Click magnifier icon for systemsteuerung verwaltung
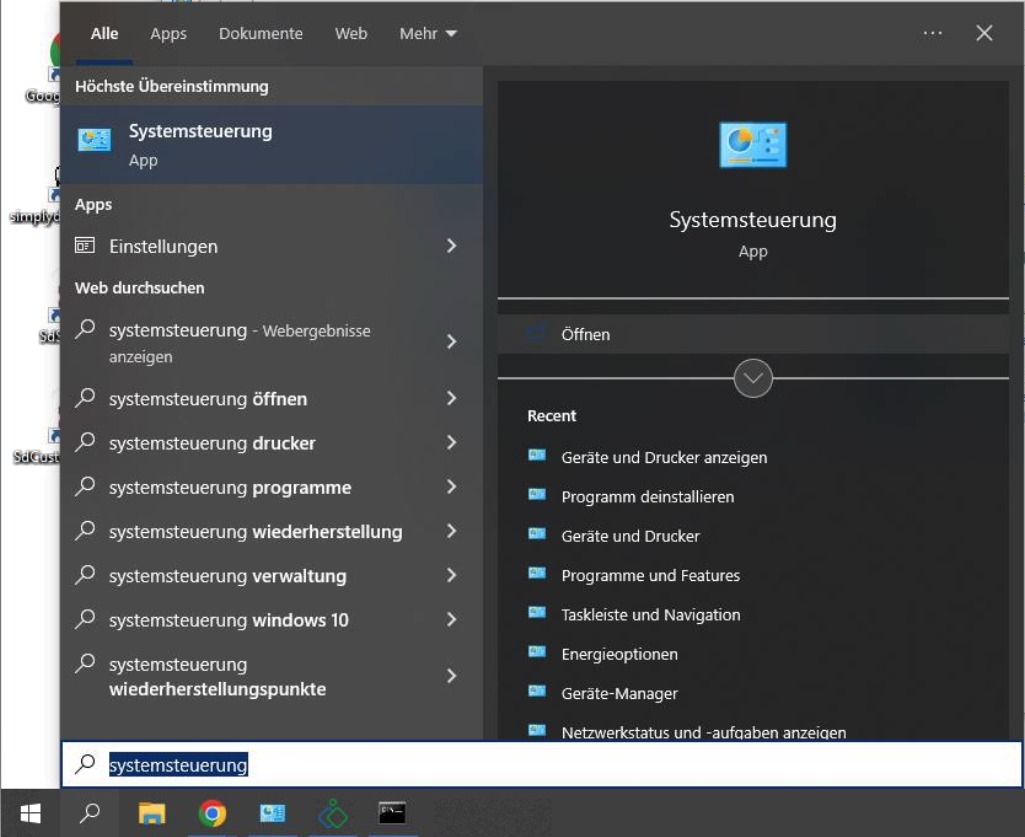The width and height of the screenshot is (1025, 837). click(x=86, y=575)
